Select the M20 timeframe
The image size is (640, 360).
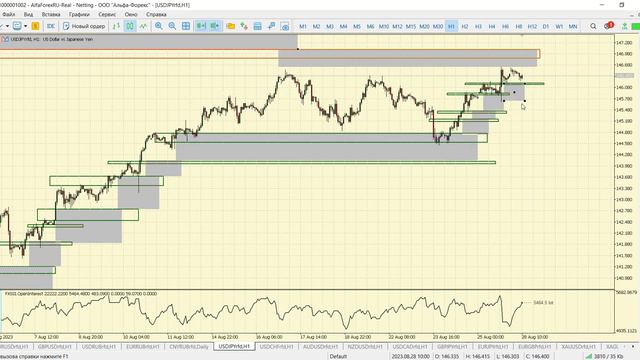point(424,26)
